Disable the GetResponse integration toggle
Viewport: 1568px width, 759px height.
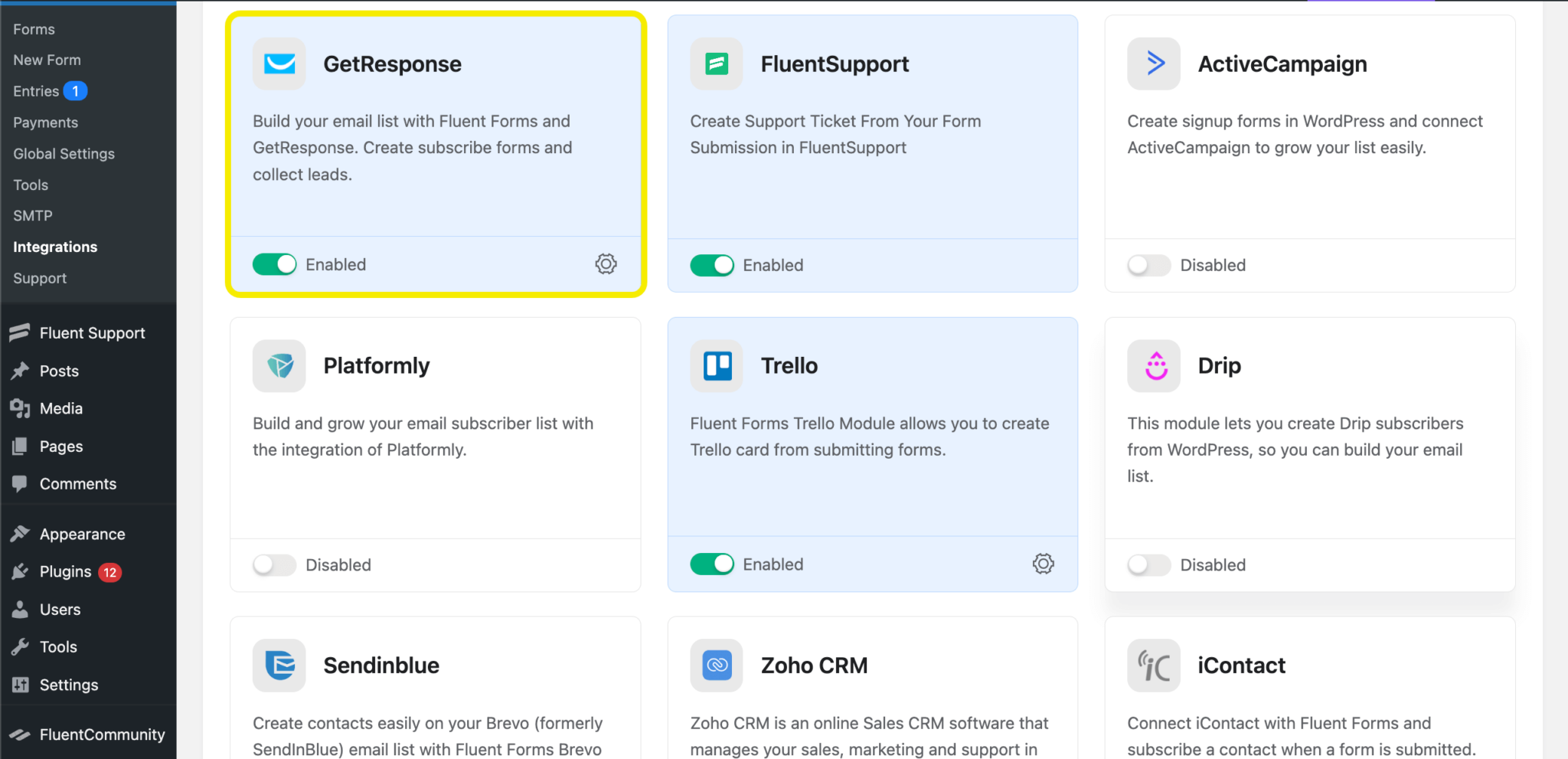click(274, 264)
